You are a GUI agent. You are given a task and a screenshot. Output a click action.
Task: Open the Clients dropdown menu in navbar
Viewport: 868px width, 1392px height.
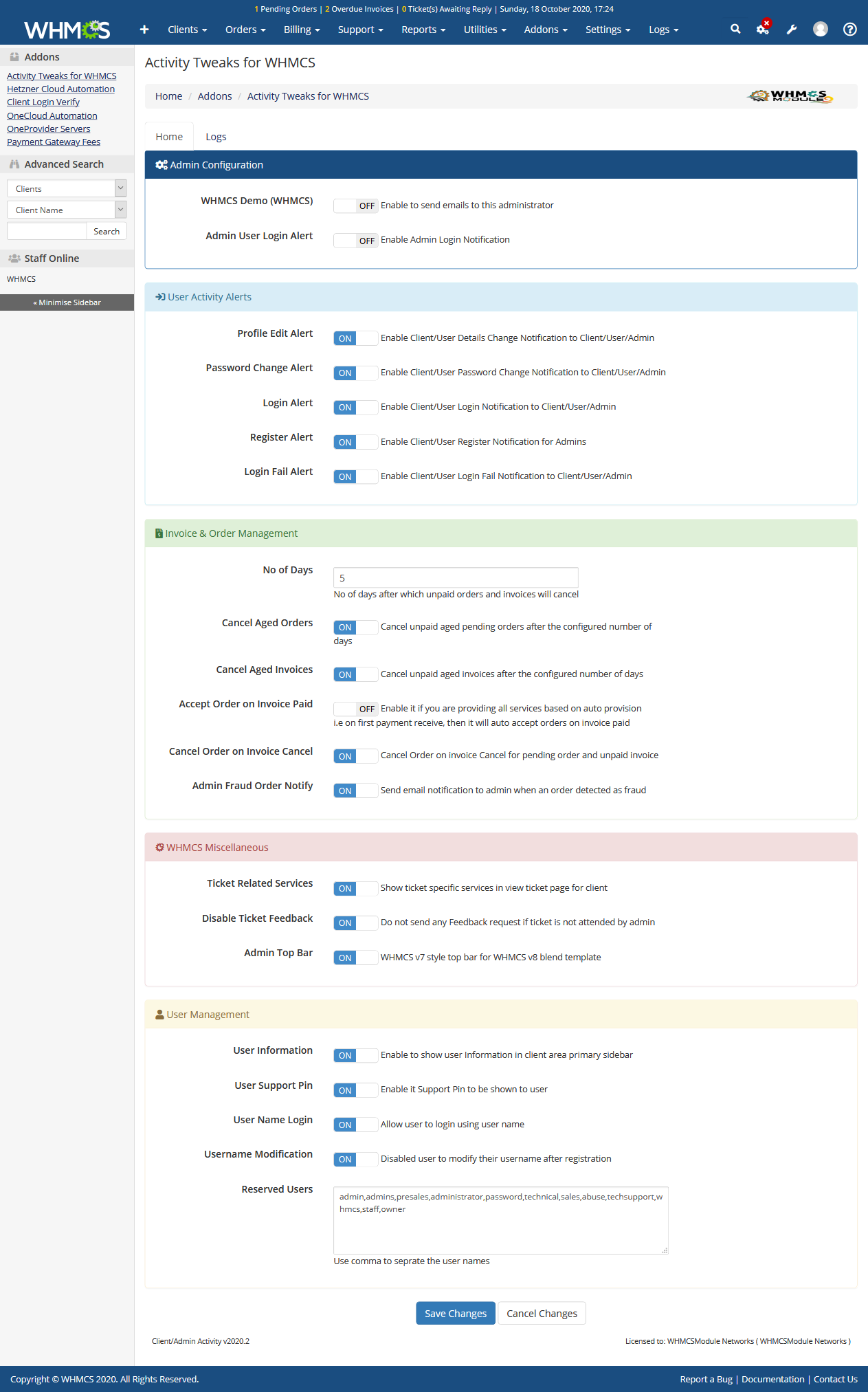coord(187,30)
